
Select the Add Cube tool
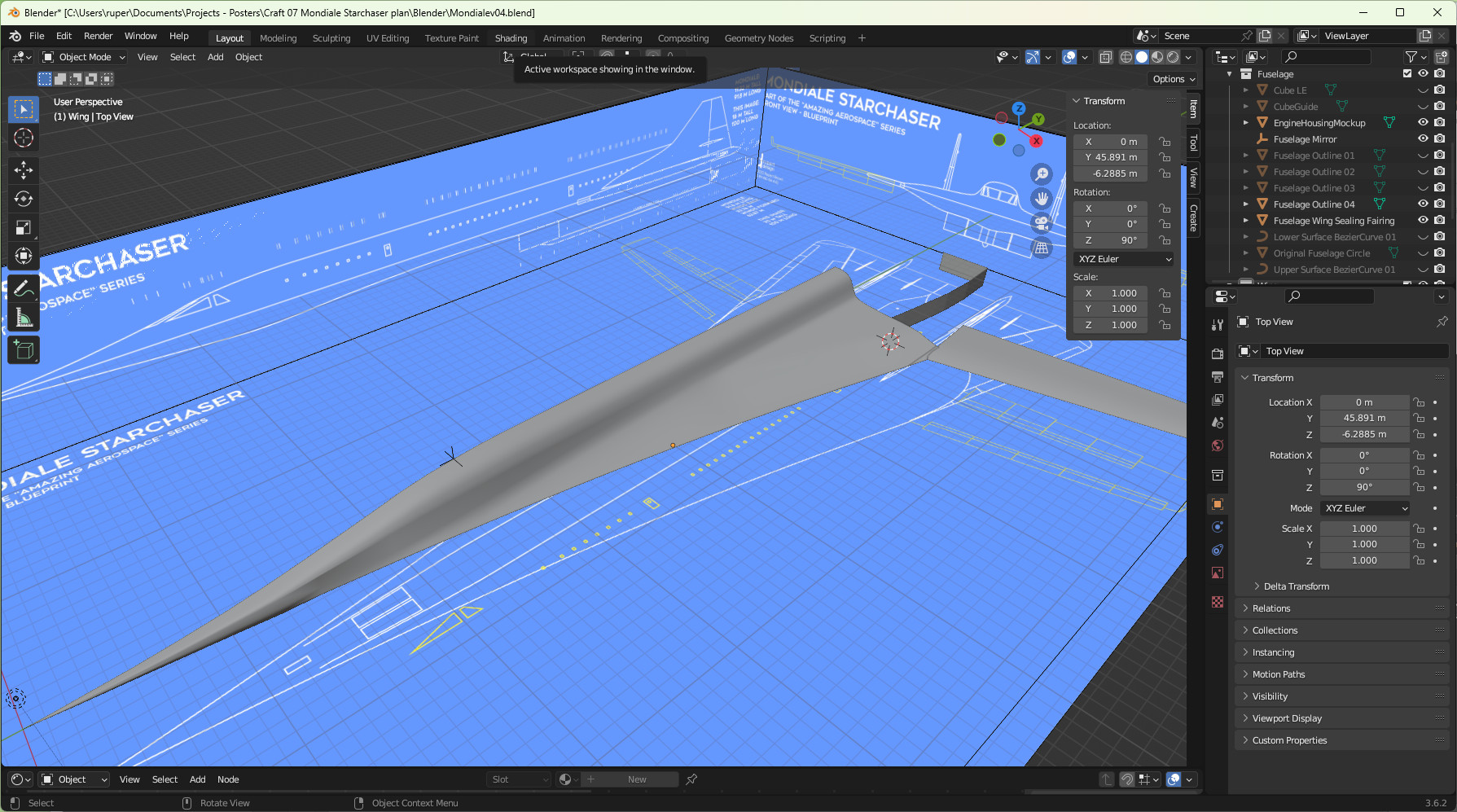point(24,350)
